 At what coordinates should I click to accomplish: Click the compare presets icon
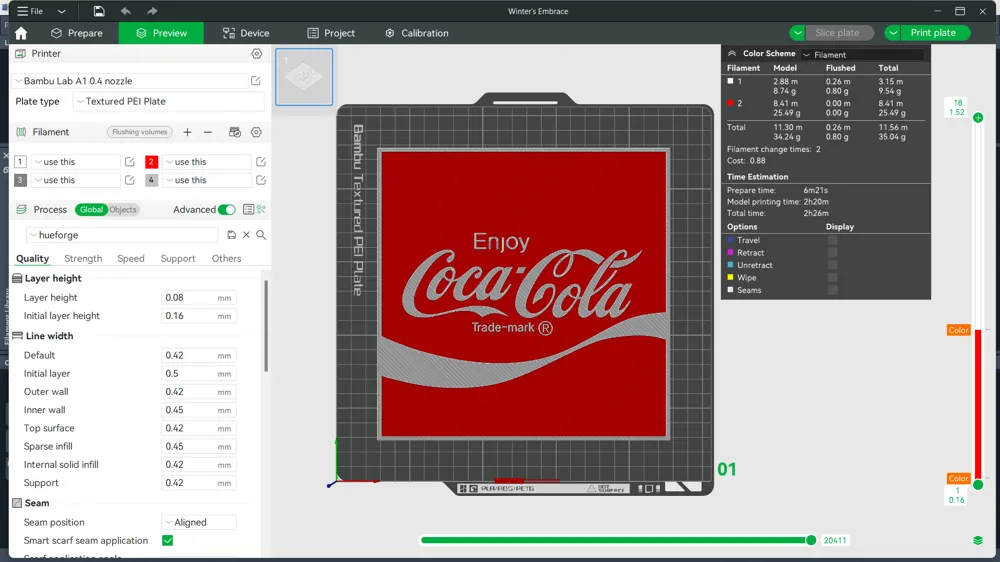click(261, 209)
